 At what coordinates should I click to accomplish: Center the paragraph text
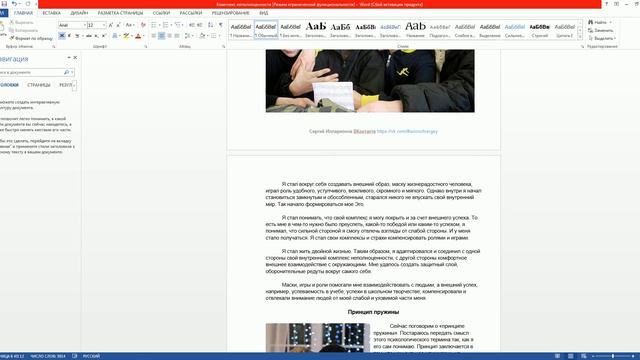click(x=162, y=36)
